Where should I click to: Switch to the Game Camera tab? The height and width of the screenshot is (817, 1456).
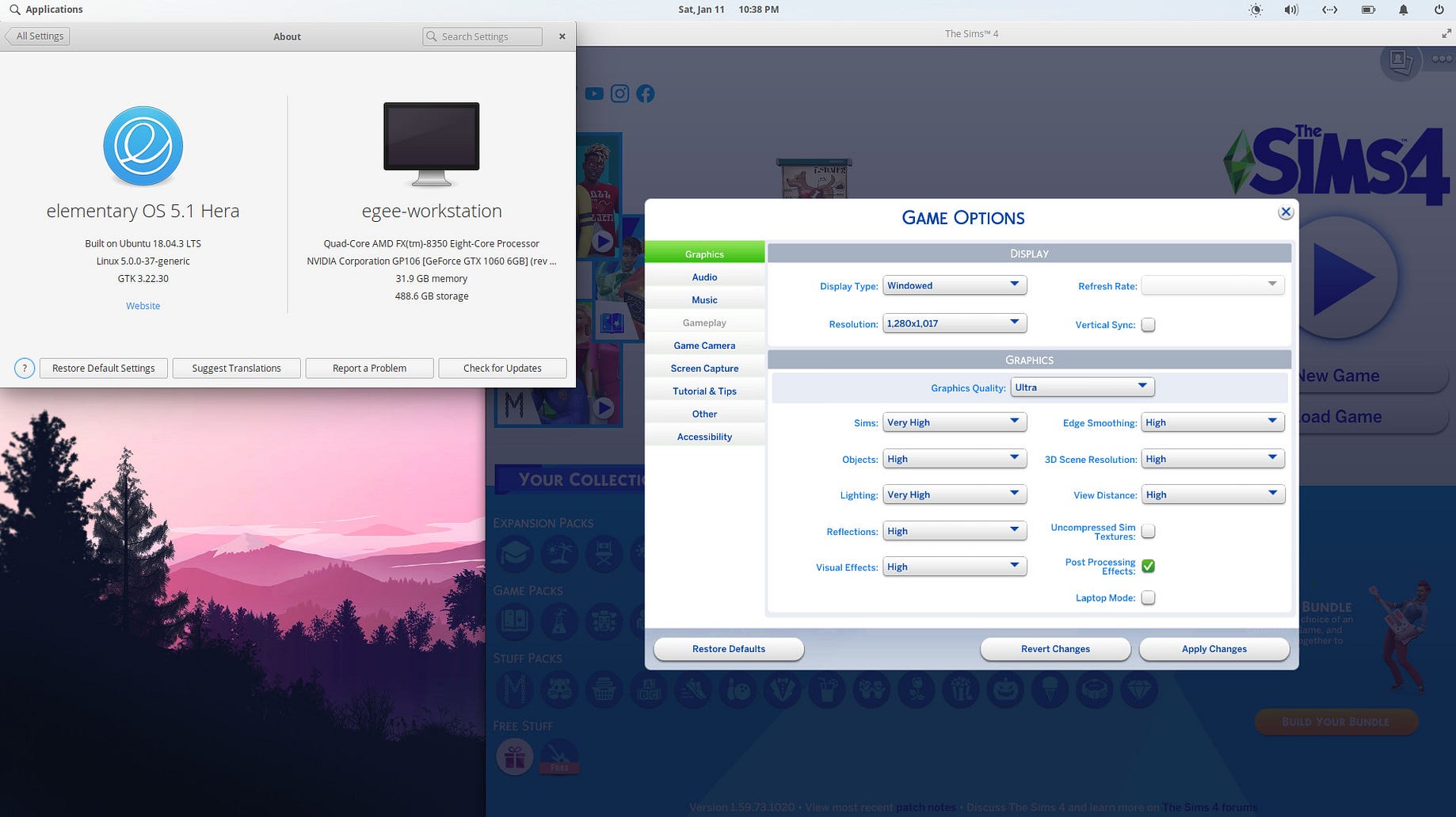click(704, 346)
